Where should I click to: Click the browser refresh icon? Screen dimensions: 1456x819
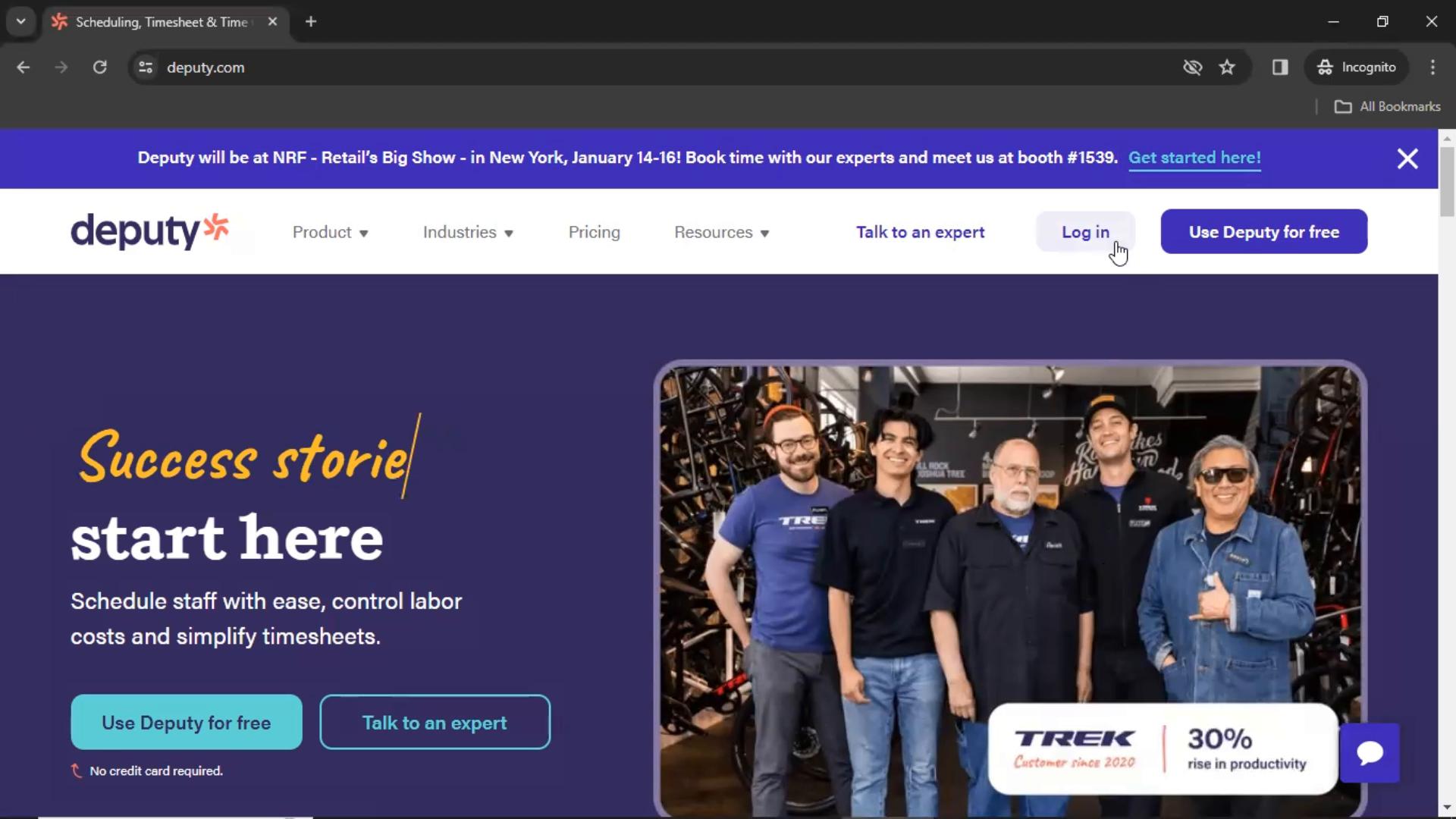tap(100, 67)
